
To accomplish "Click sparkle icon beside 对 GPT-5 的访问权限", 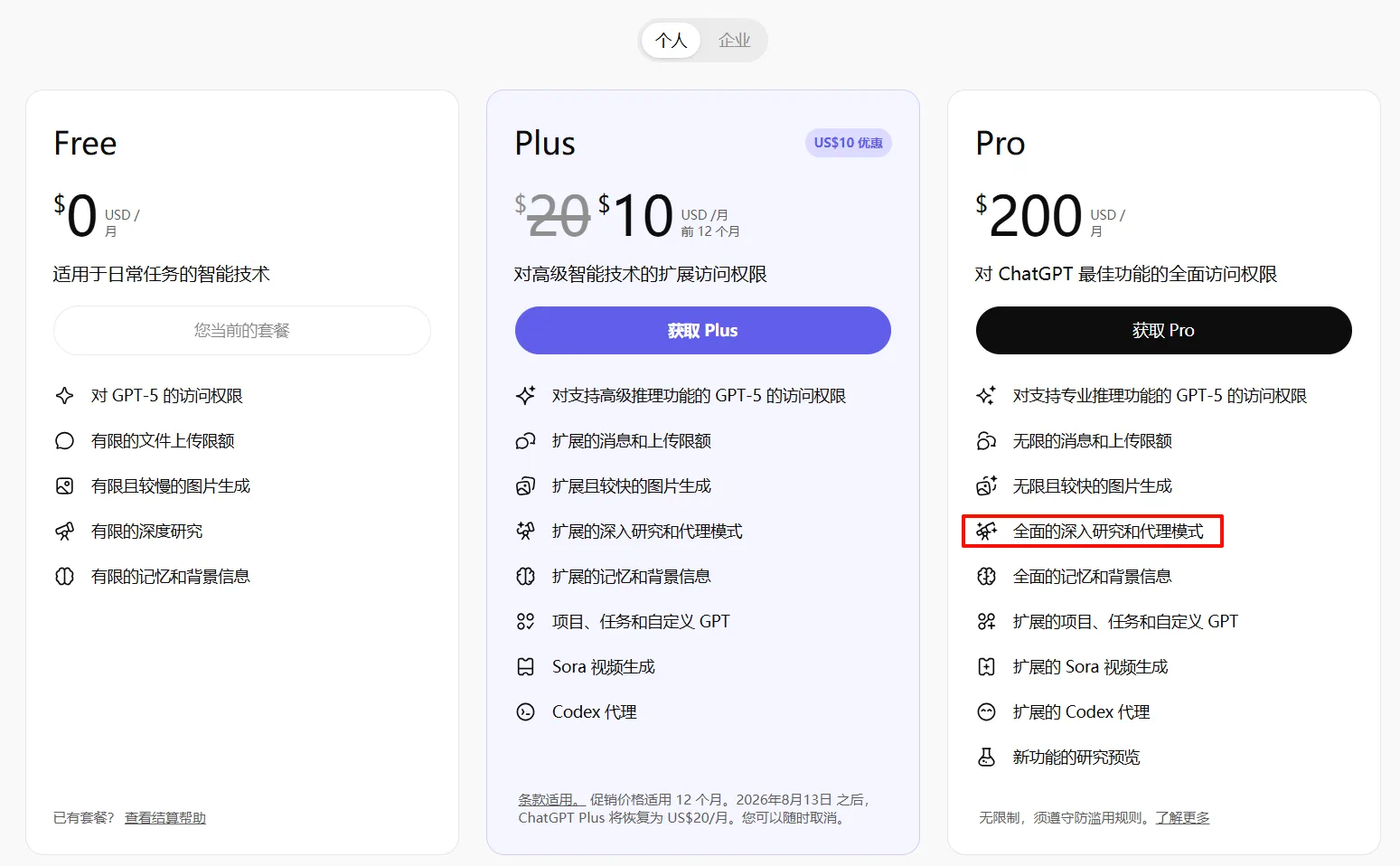I will click(x=65, y=396).
